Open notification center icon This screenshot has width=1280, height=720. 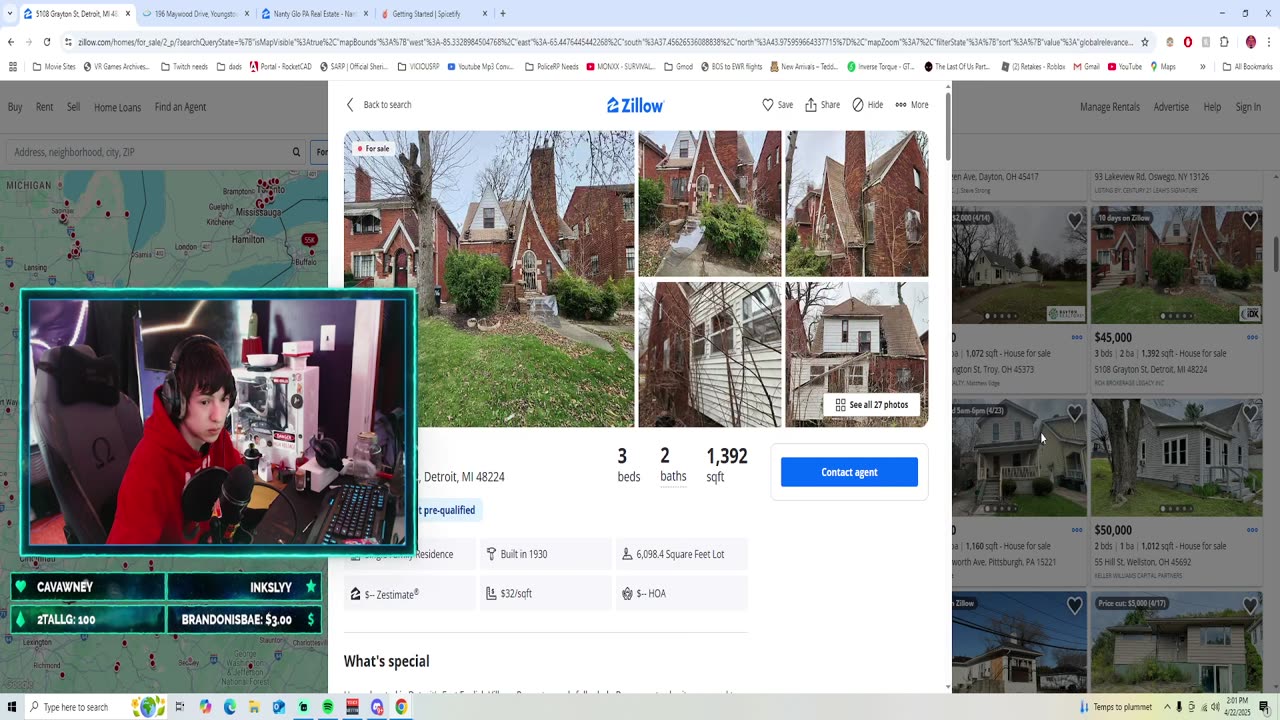coord(1265,707)
